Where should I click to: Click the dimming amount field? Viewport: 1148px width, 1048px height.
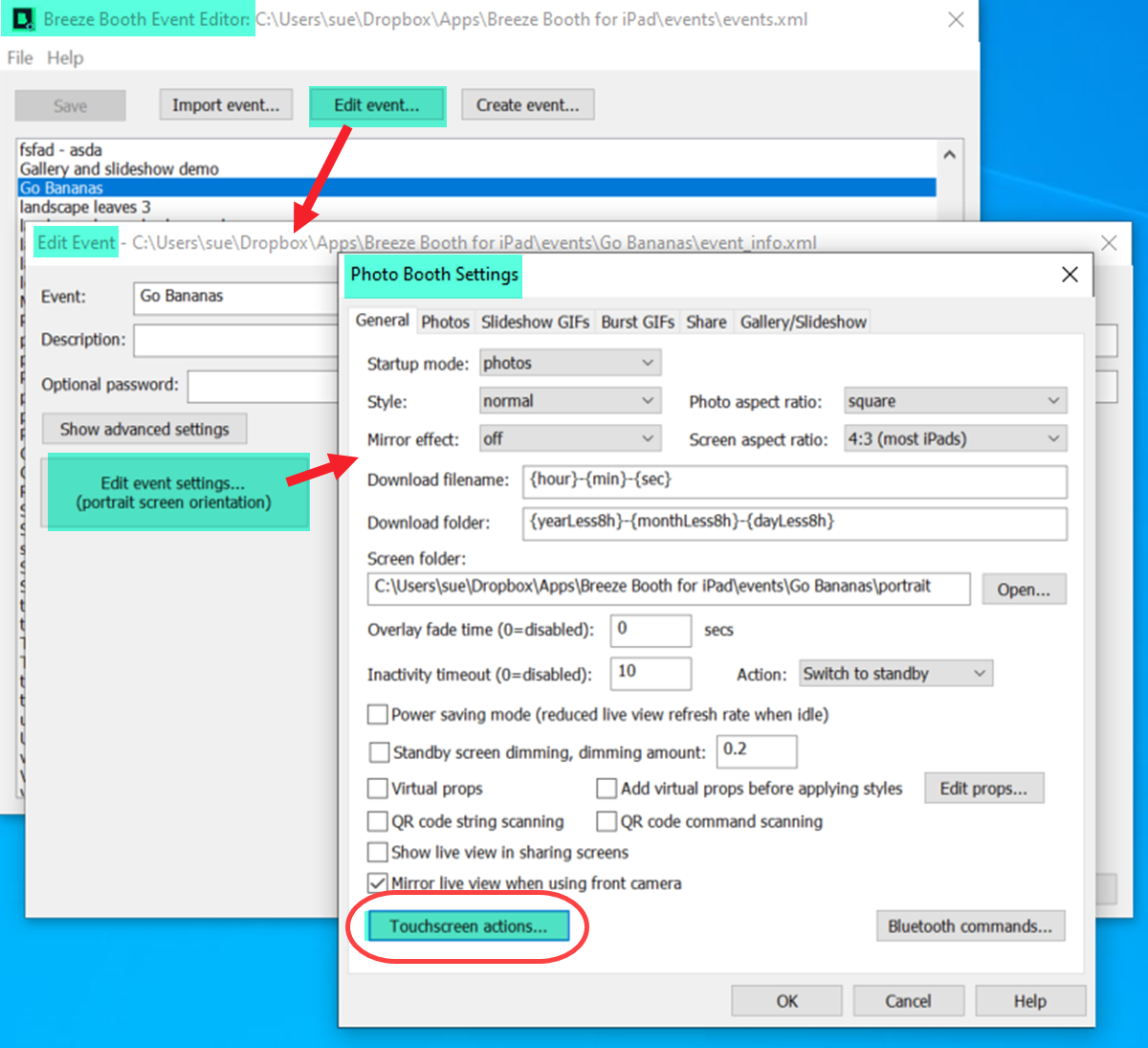757,751
